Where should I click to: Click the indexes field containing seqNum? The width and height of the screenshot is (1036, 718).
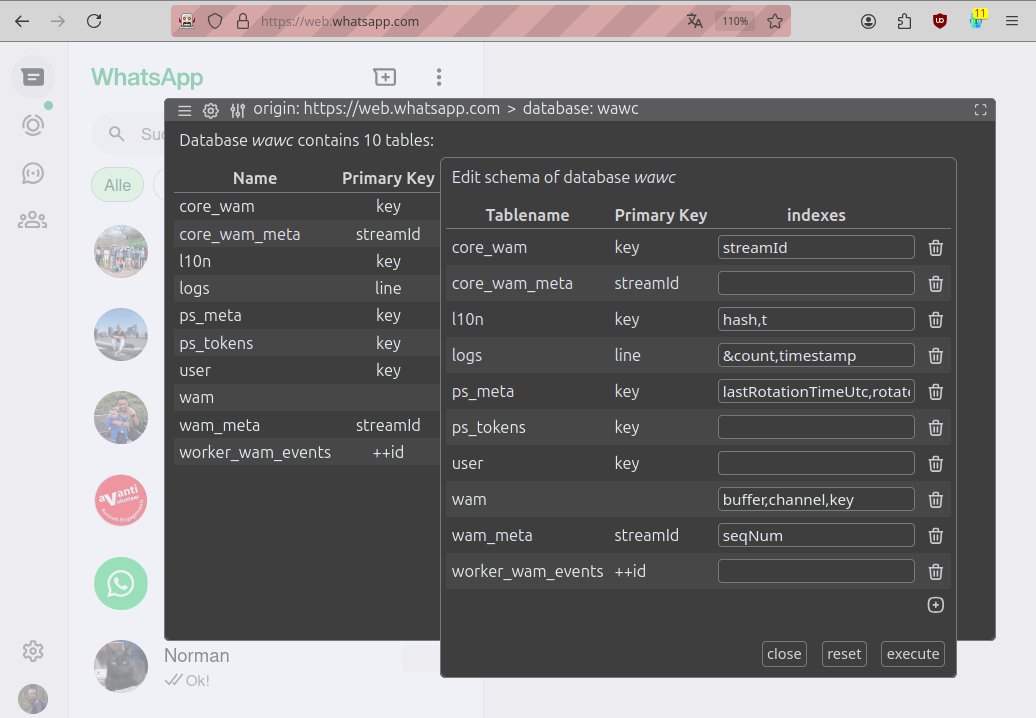(816, 536)
